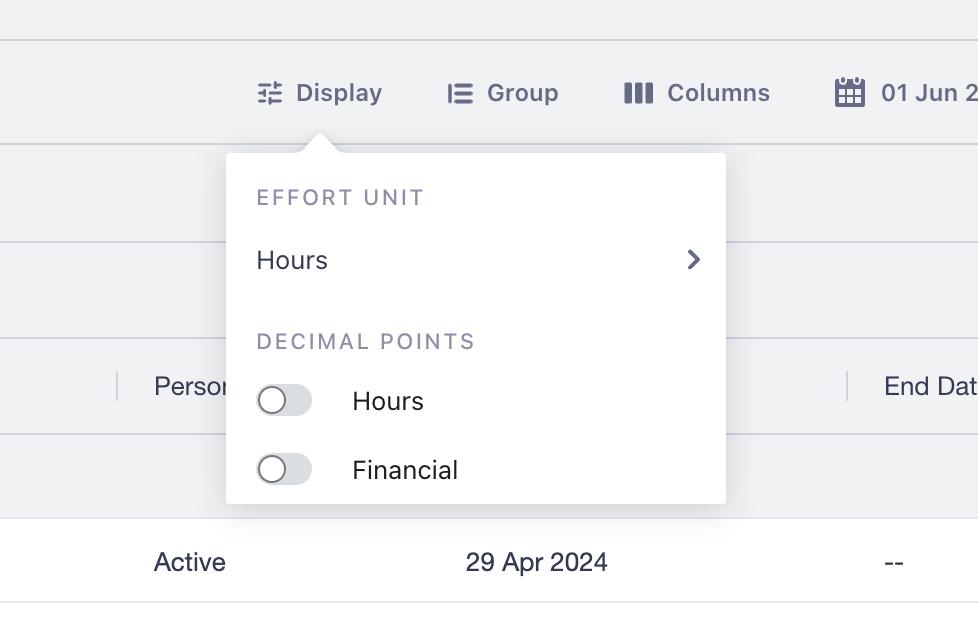Viewport: 978px width, 634px height.
Task: Select the Active status cell
Action: (190, 562)
